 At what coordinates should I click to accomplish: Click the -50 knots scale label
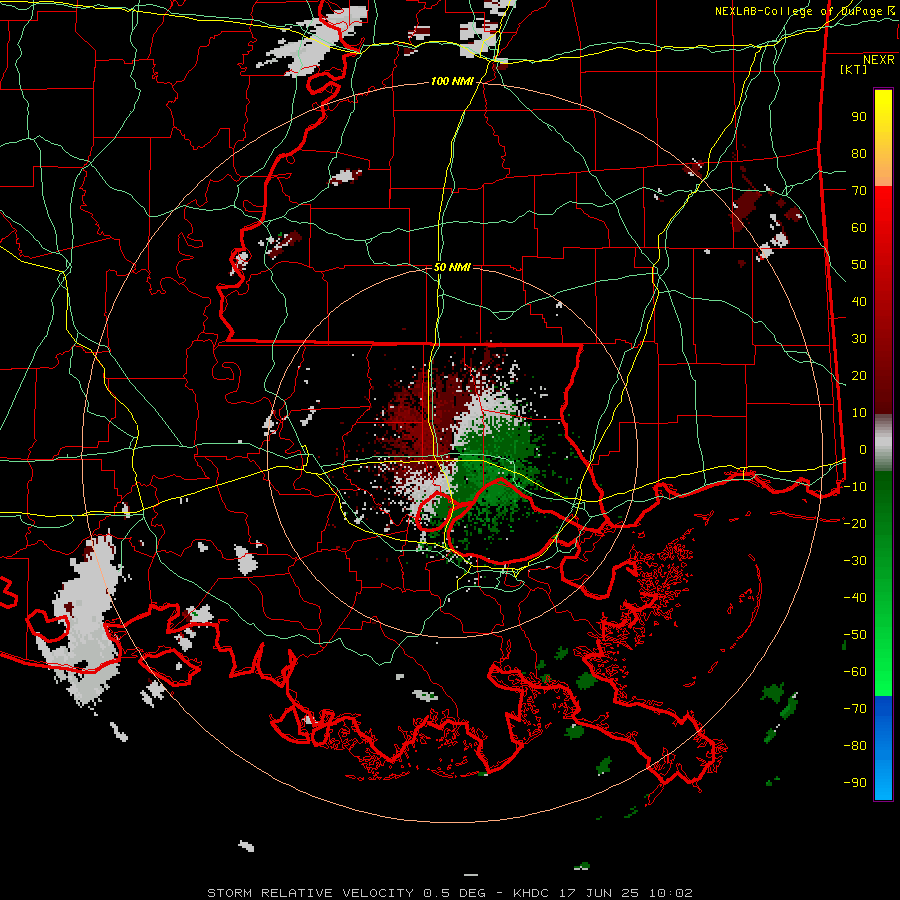coord(855,635)
